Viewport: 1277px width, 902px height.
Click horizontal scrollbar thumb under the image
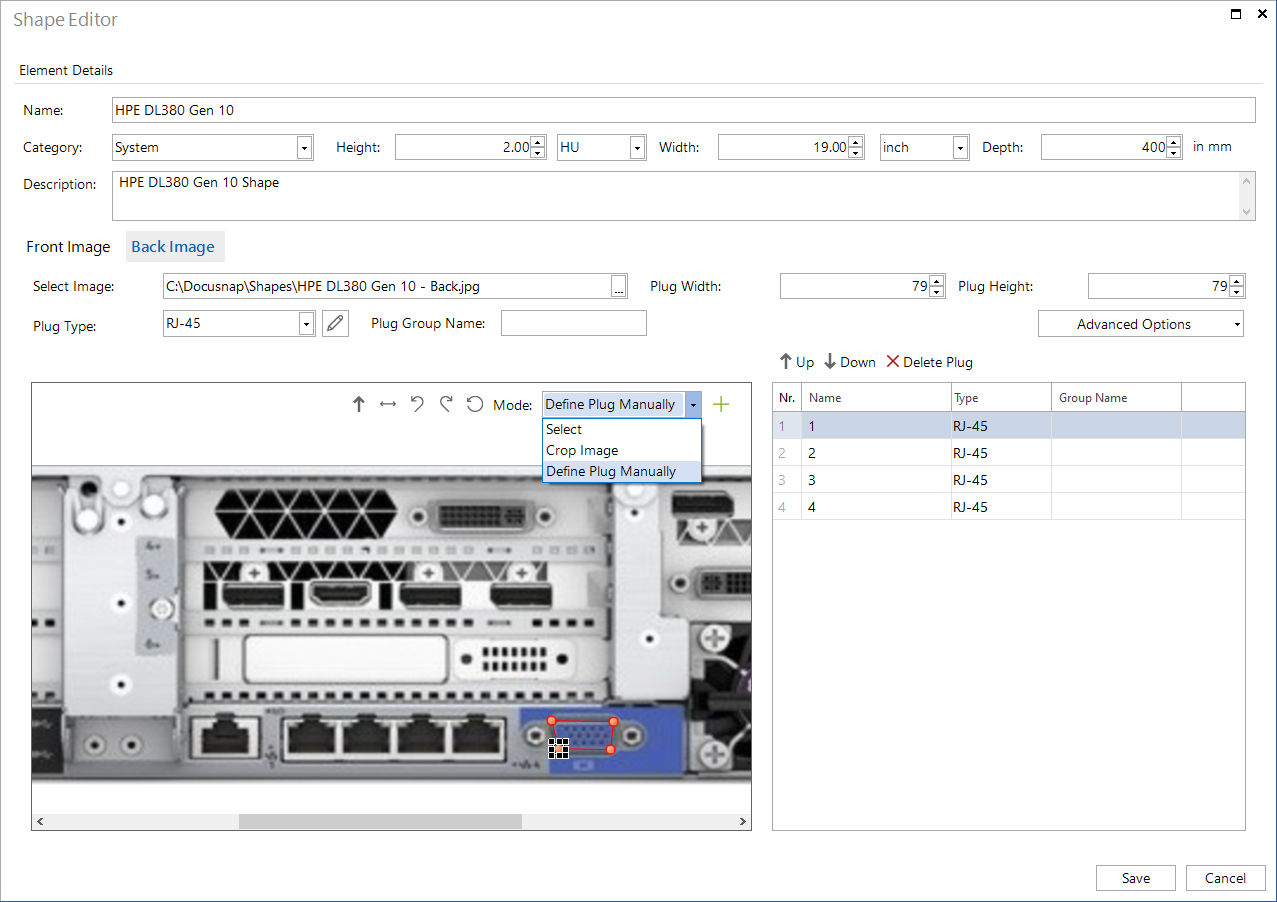380,821
